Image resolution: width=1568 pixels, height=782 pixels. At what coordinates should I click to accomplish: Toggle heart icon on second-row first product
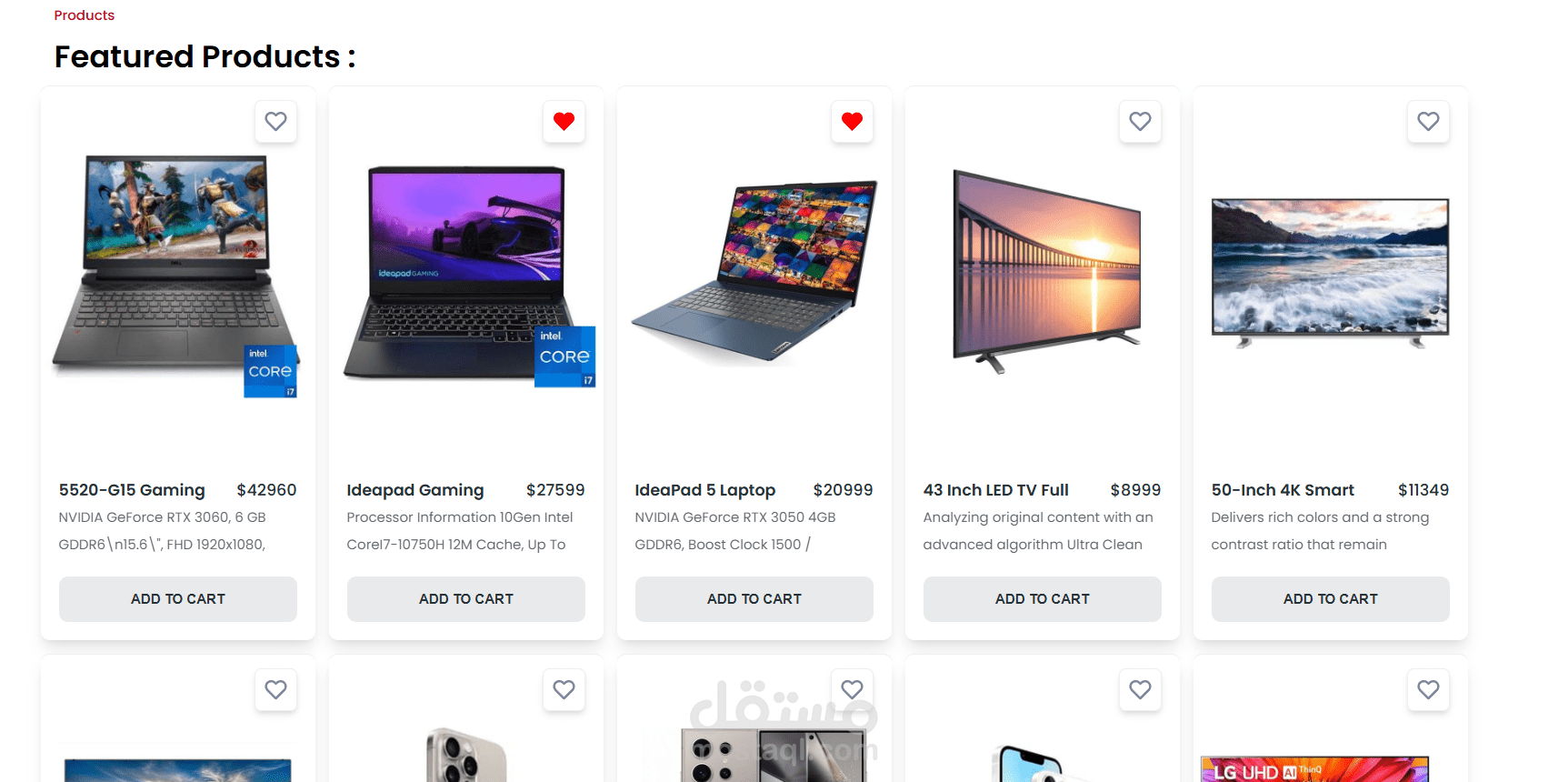[x=275, y=689]
